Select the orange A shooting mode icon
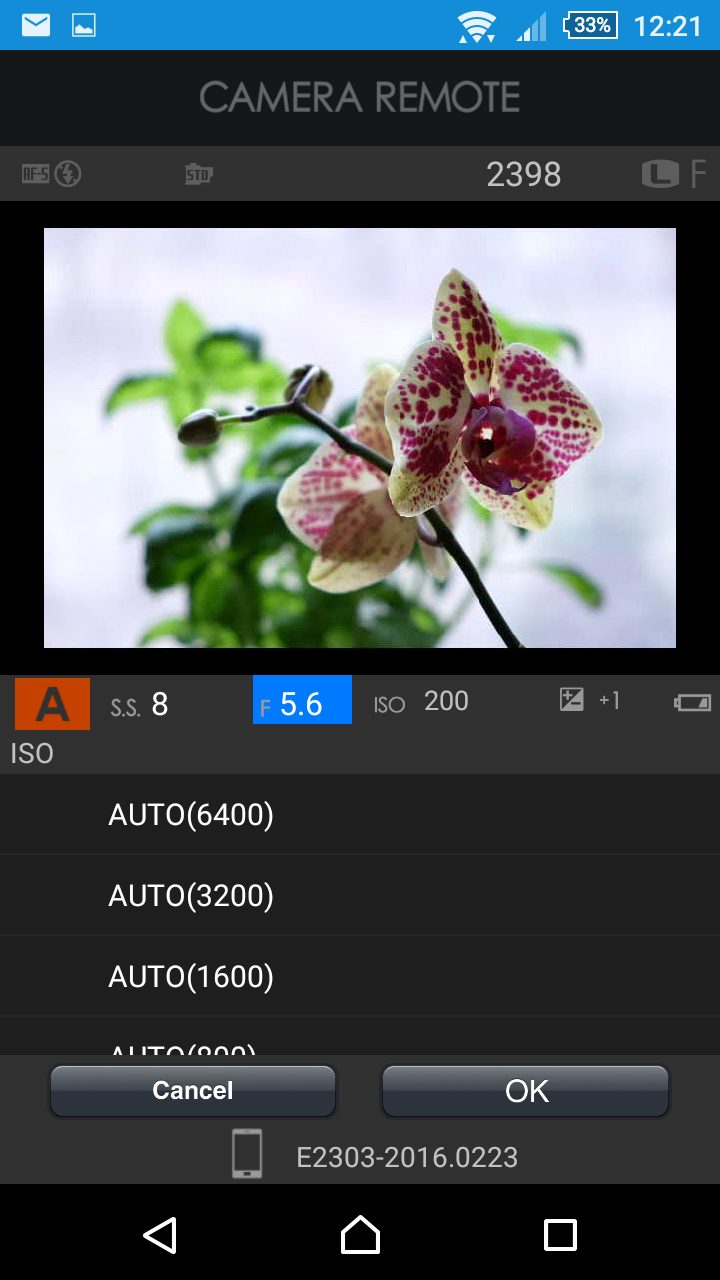 pyautogui.click(x=52, y=703)
